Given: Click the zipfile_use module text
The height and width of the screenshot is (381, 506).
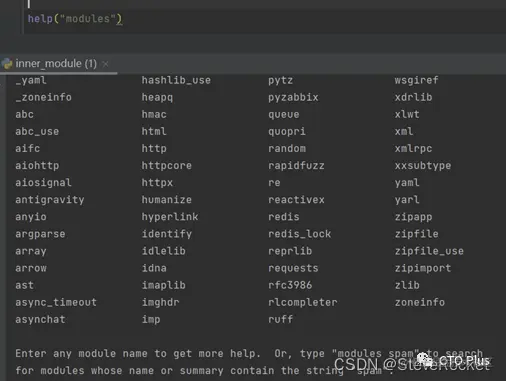Looking at the screenshot, I should (429, 251).
